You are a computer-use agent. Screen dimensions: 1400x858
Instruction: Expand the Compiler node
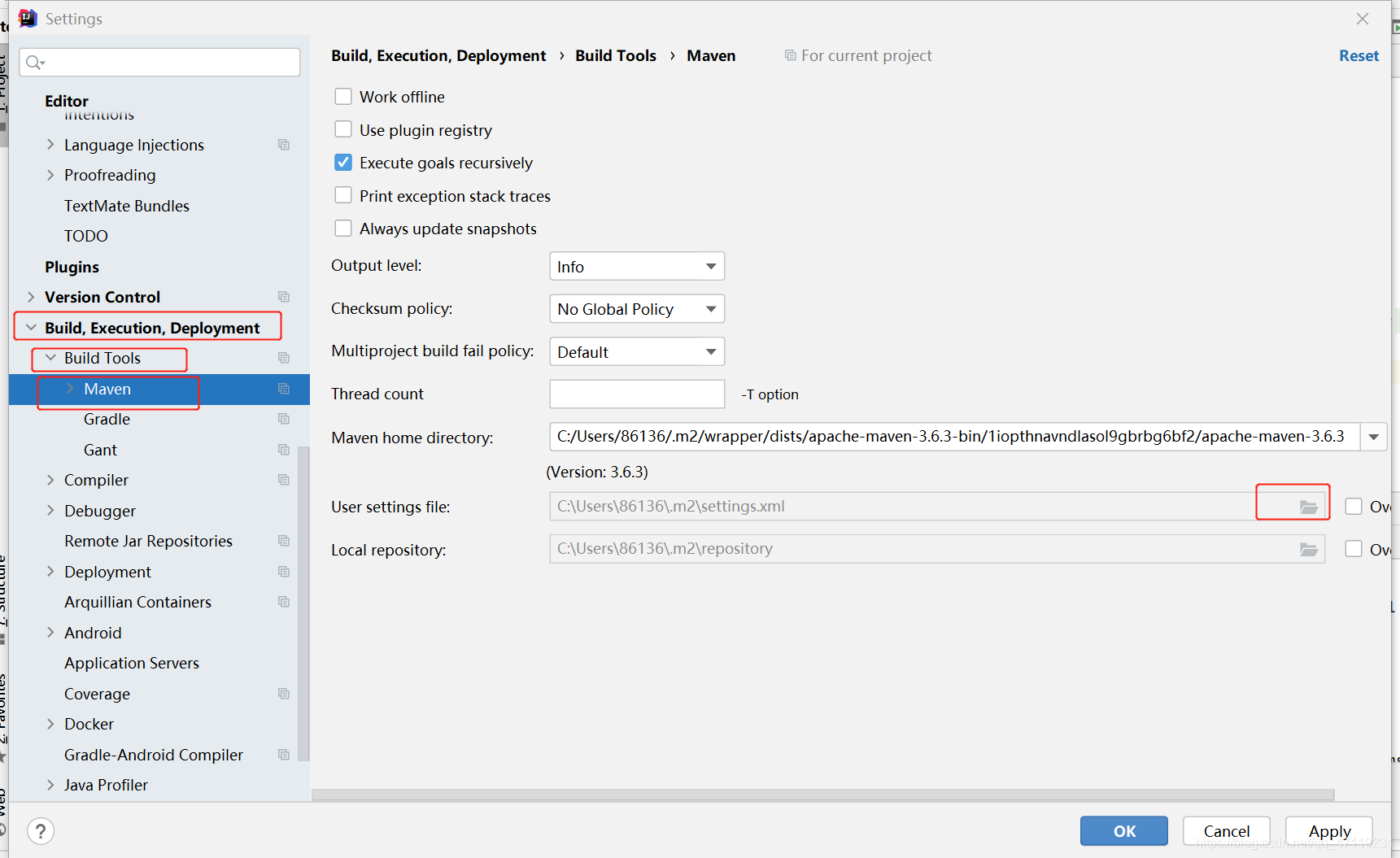50,480
